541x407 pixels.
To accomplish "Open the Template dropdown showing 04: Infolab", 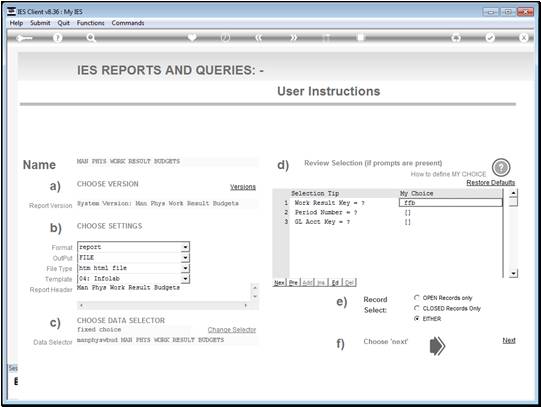I will tap(185, 278).
